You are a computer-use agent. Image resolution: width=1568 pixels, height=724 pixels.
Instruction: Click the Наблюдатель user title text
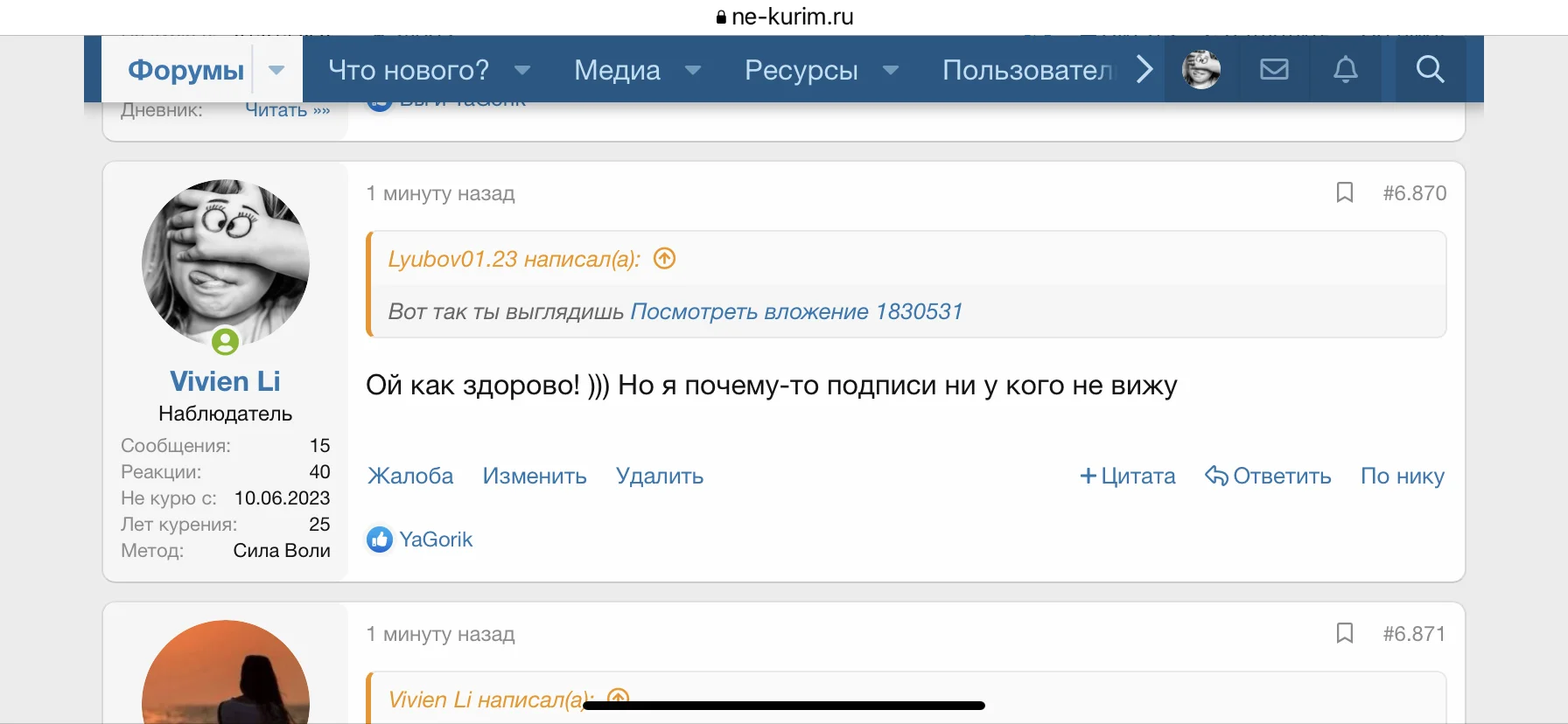pyautogui.click(x=225, y=414)
